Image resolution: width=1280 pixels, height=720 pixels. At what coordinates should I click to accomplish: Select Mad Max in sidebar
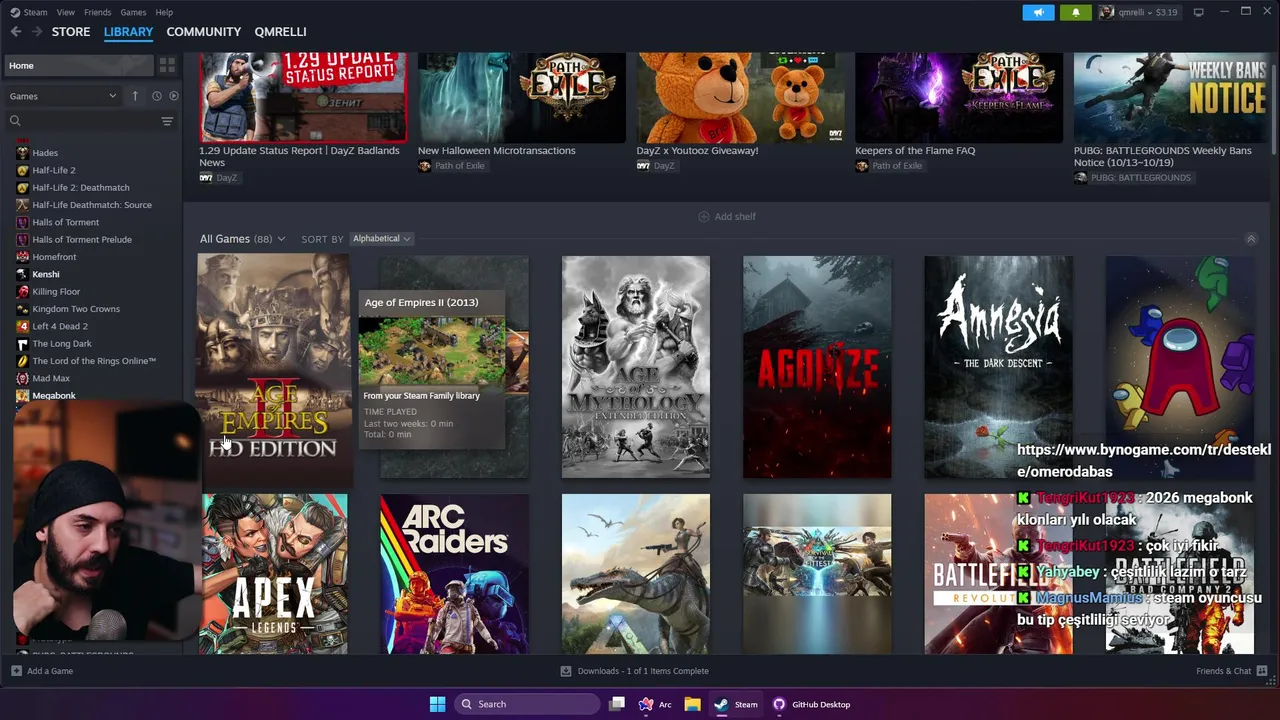pos(50,378)
